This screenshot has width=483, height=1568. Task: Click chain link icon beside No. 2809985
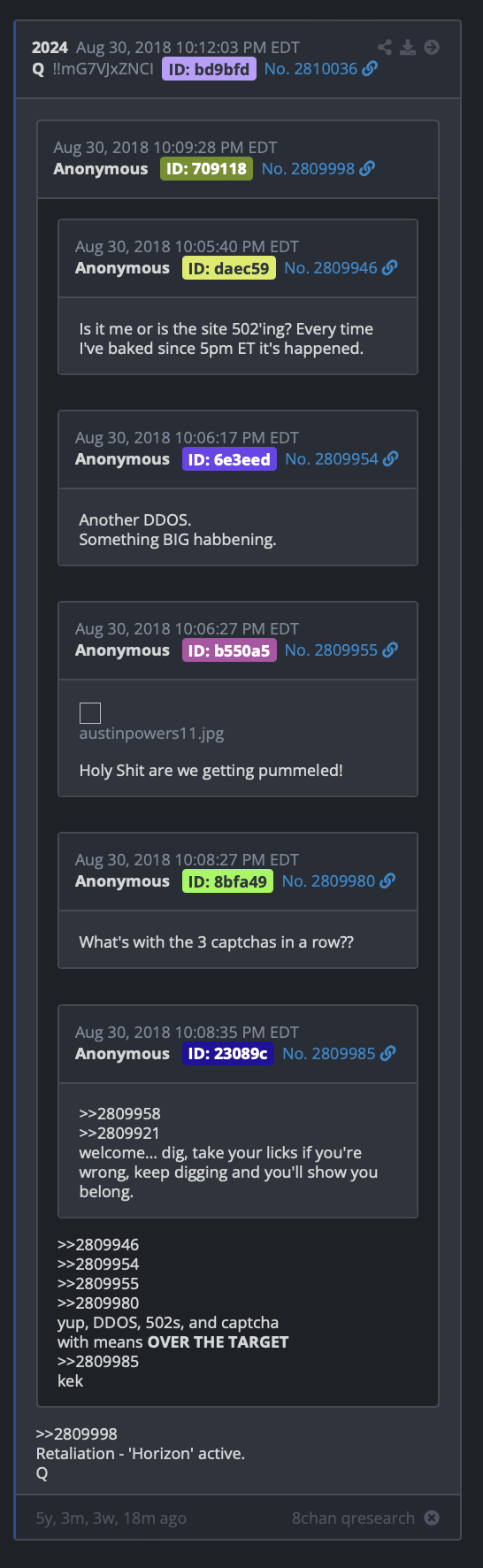click(387, 1053)
